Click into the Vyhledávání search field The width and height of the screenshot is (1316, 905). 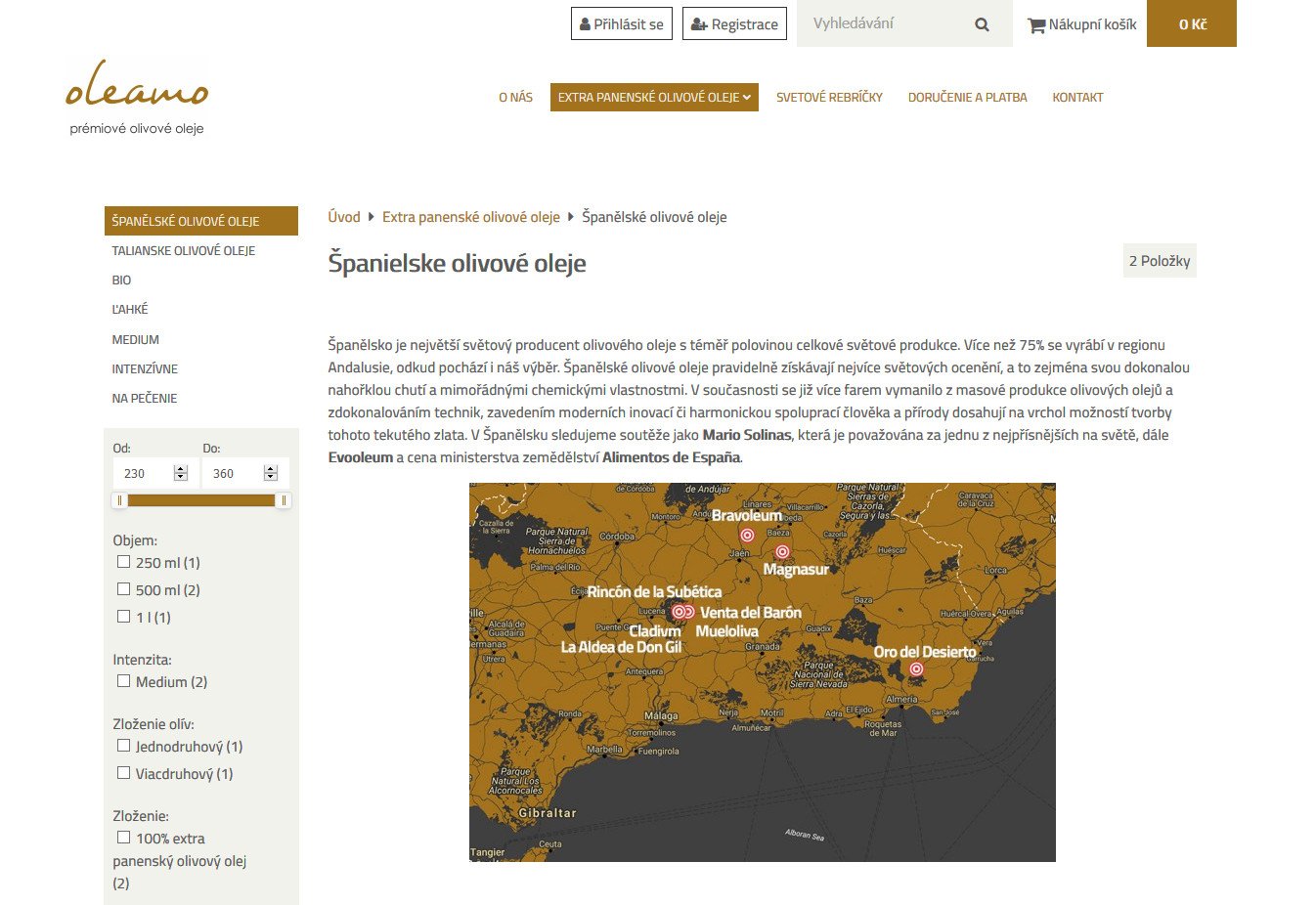click(x=880, y=23)
